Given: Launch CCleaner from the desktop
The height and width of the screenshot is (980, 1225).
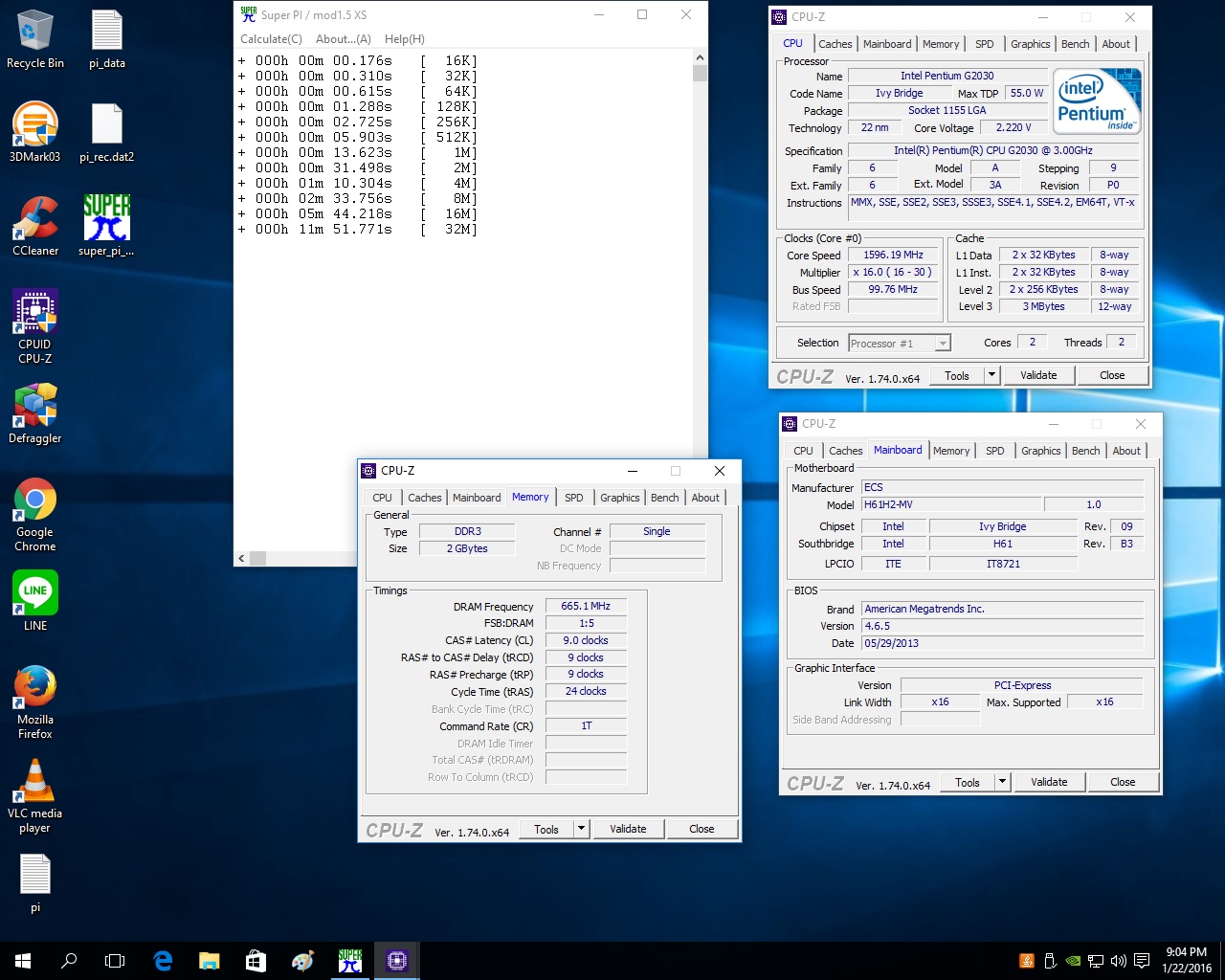Looking at the screenshot, I should (x=34, y=226).
